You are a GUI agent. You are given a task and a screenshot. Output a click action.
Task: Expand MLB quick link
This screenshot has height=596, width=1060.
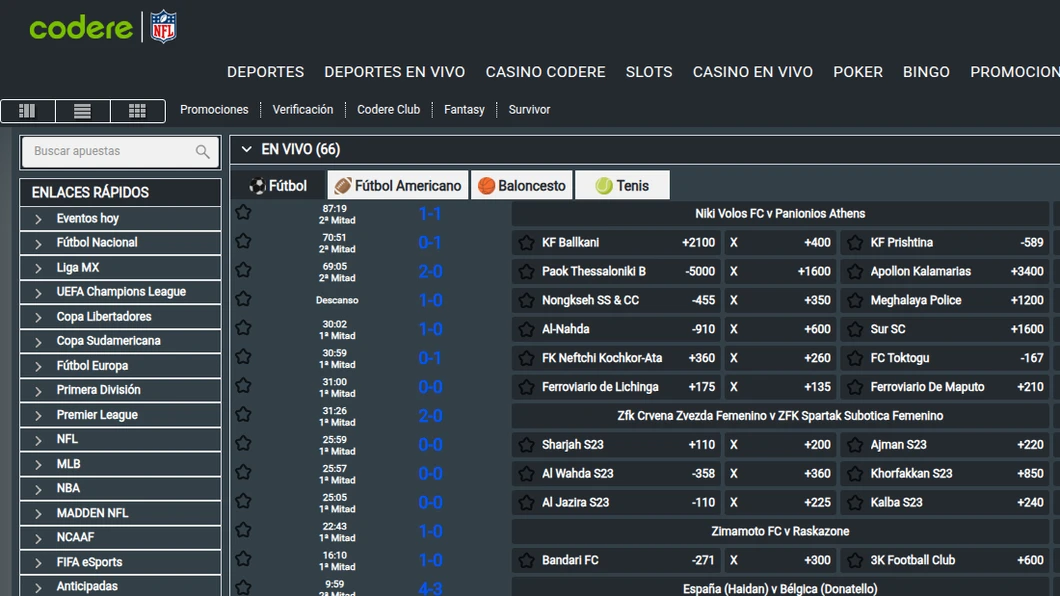pos(120,464)
